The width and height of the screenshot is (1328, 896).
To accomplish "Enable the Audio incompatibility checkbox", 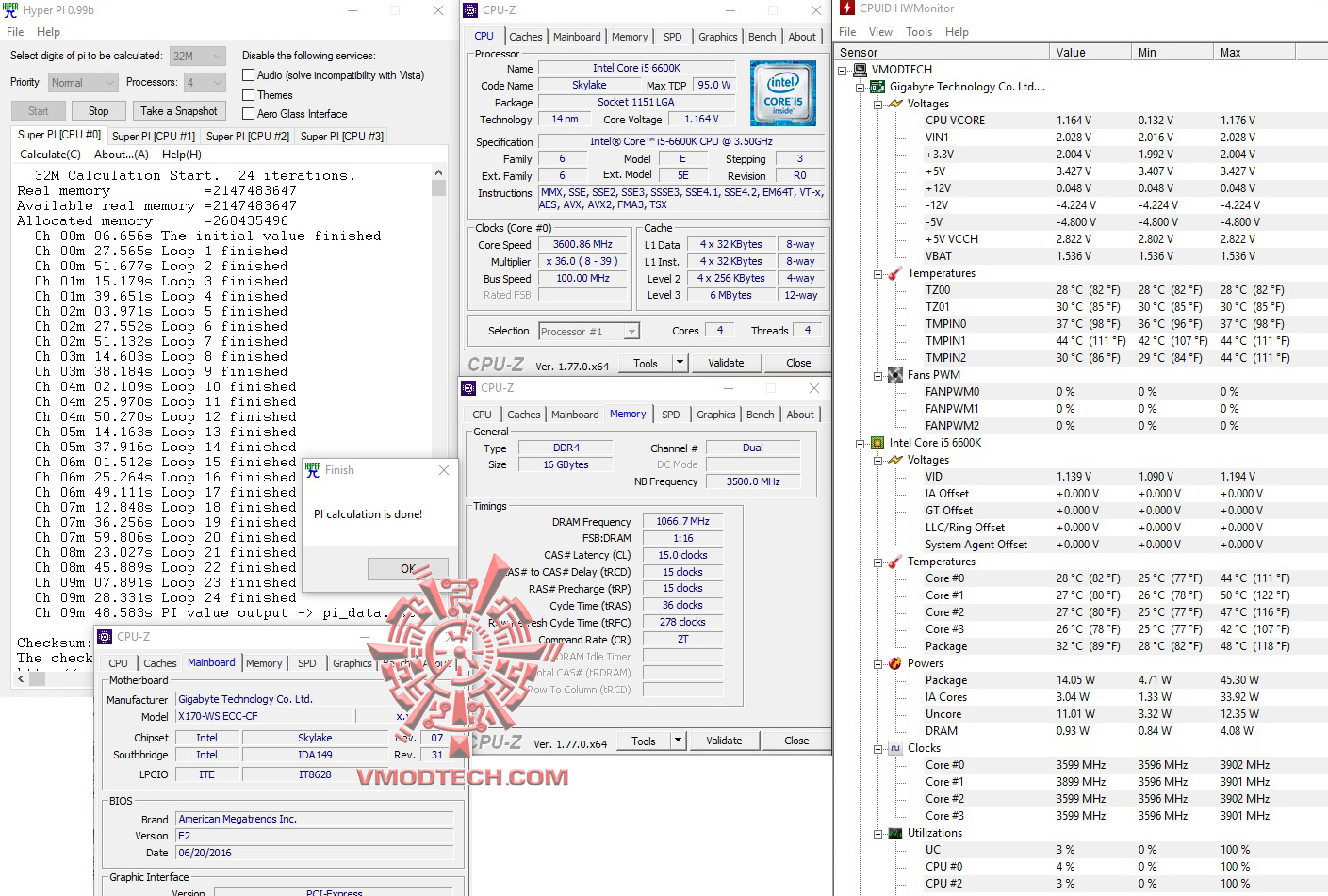I will tap(248, 75).
